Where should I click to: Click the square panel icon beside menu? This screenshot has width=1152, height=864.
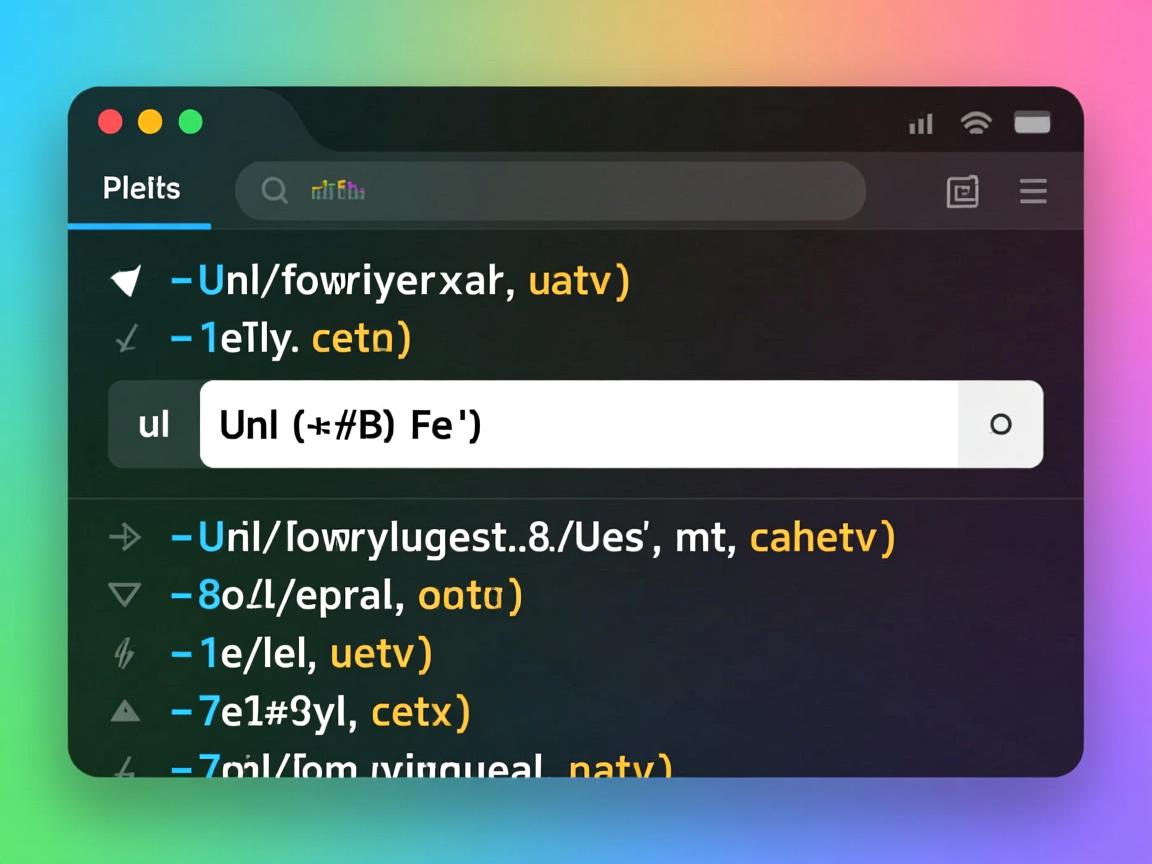[x=962, y=191]
